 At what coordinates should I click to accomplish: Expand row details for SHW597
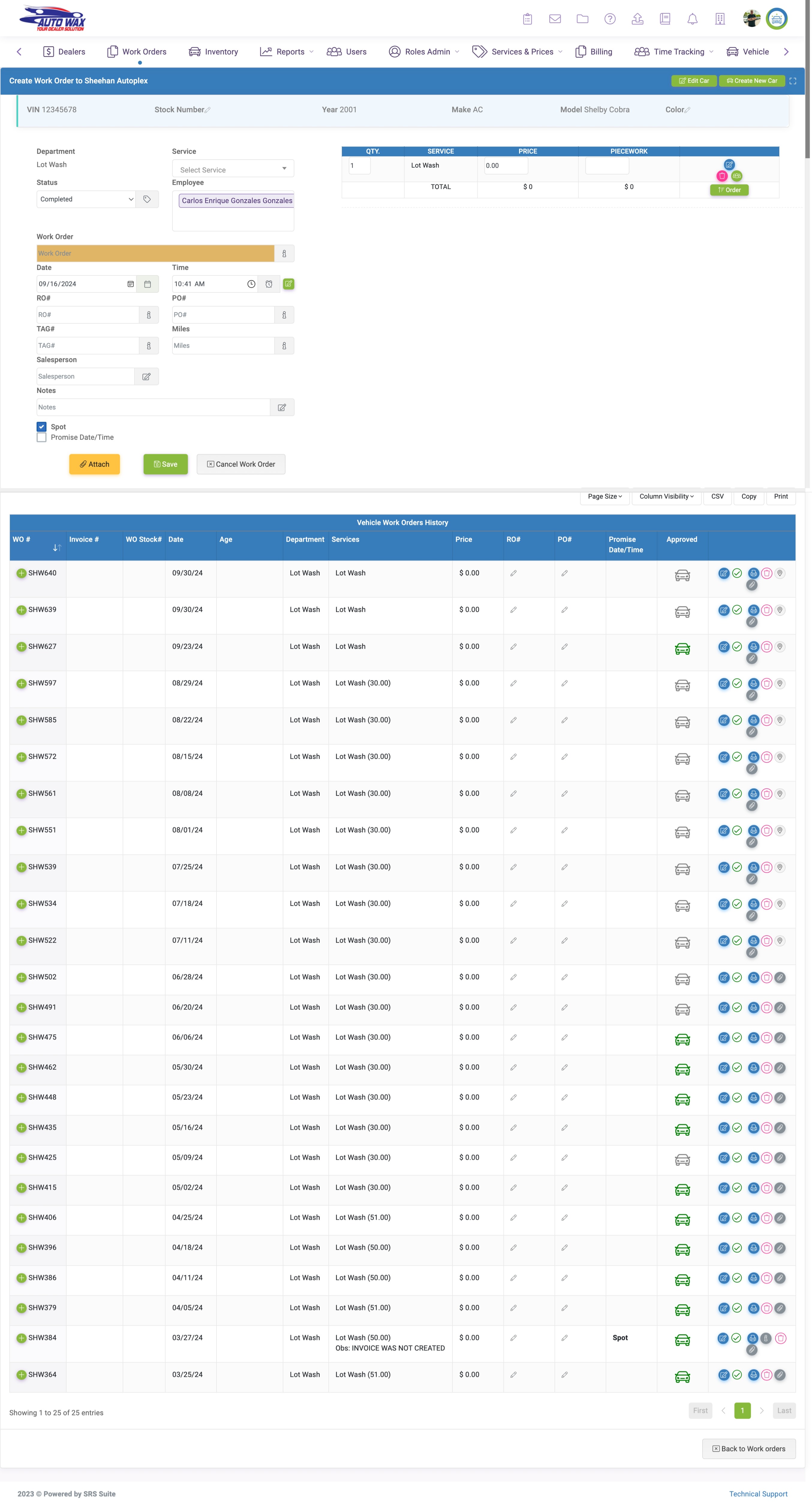click(21, 684)
